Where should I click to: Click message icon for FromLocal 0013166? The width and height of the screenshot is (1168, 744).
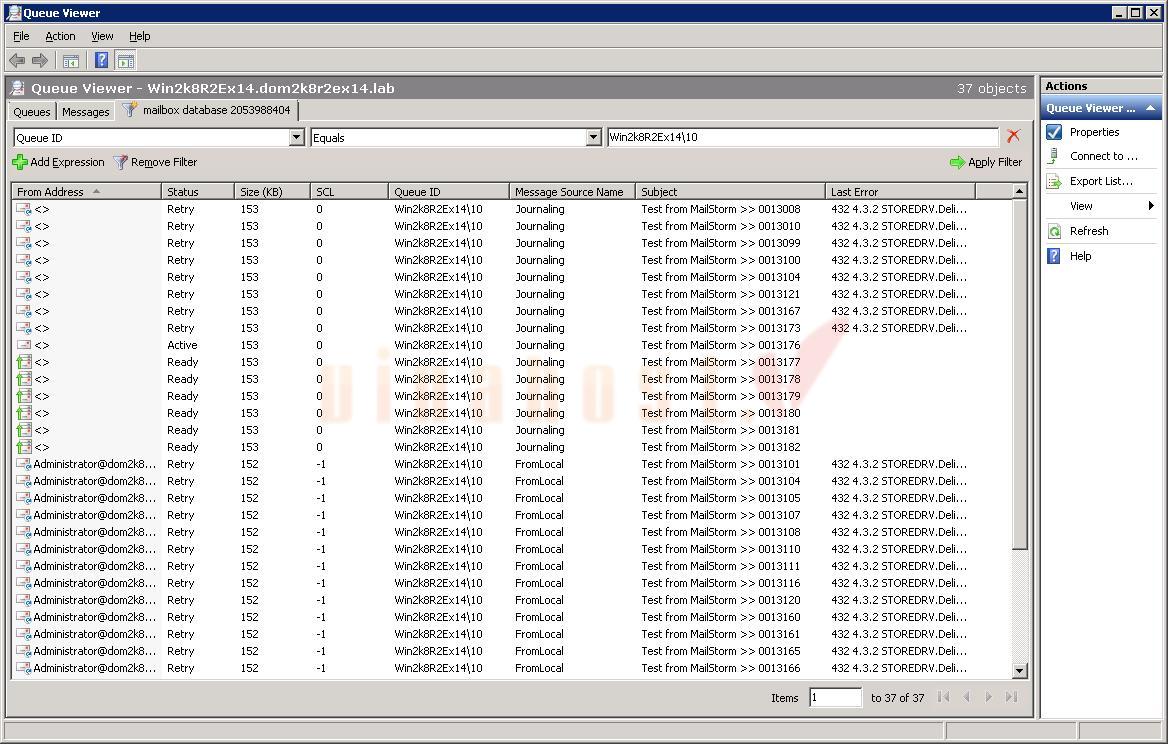(24, 668)
